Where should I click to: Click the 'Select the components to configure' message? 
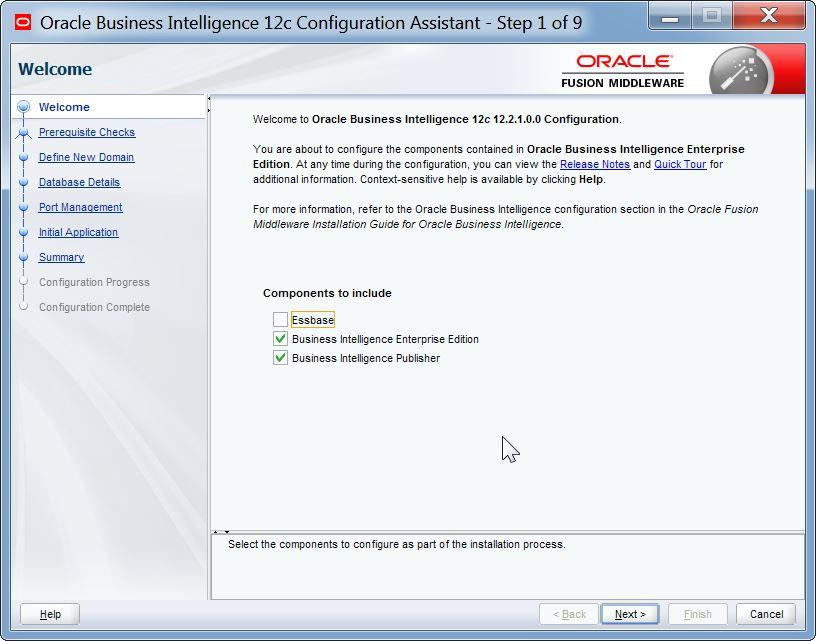397,544
